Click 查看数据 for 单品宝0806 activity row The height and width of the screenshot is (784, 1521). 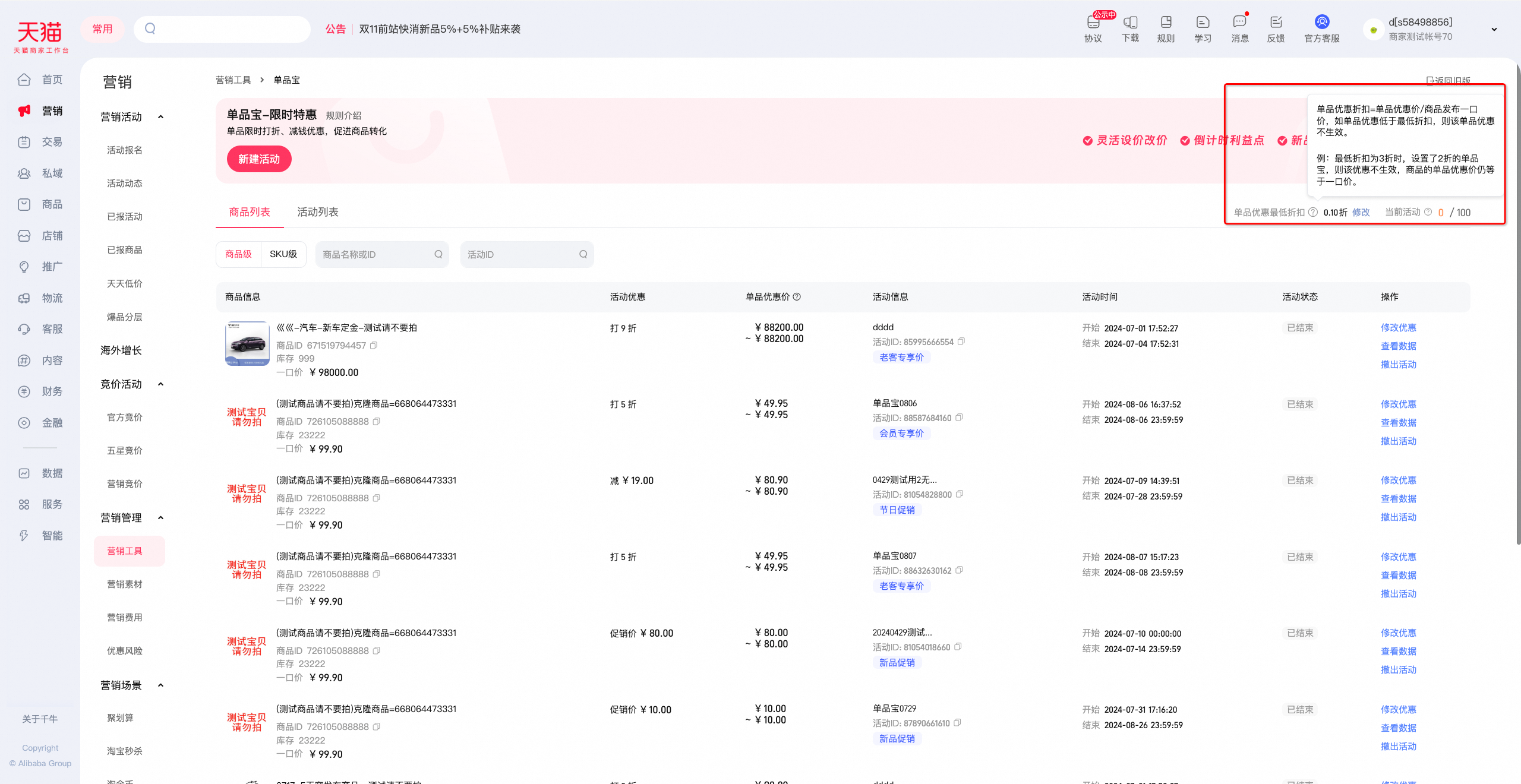point(1399,423)
